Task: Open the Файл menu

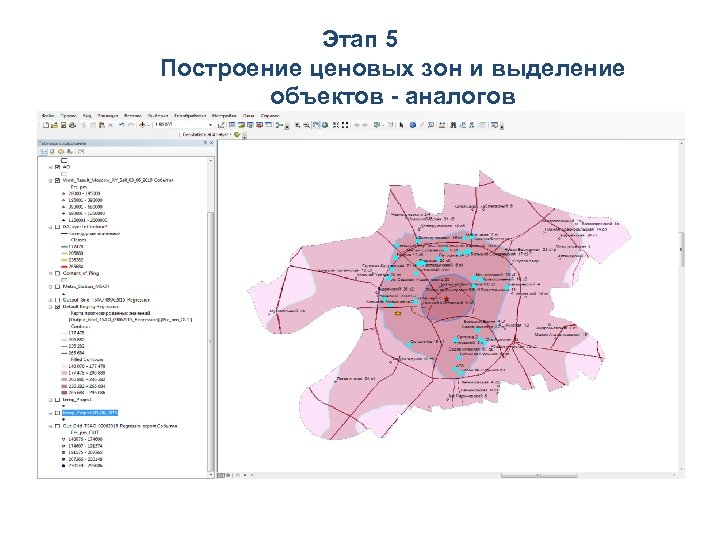Action: pos(48,116)
